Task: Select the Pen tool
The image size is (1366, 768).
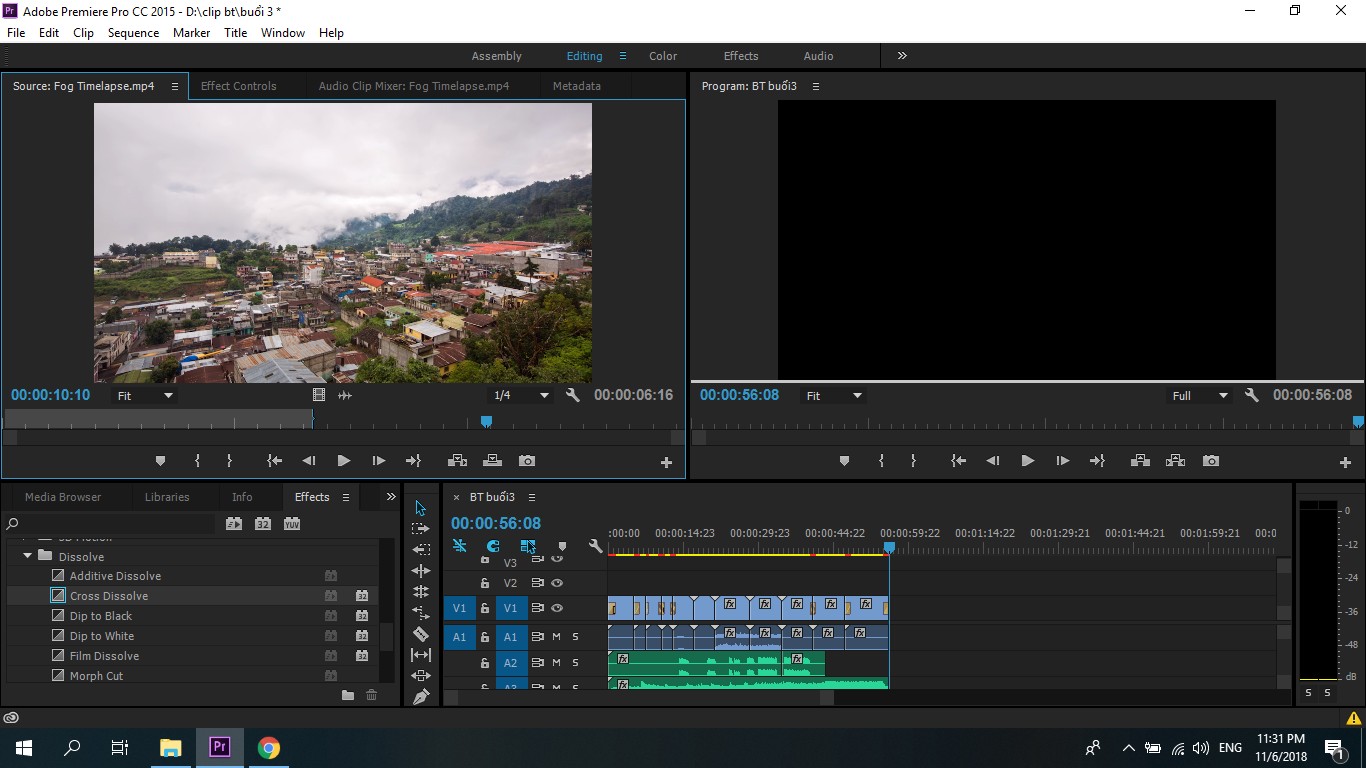Action: [x=421, y=697]
